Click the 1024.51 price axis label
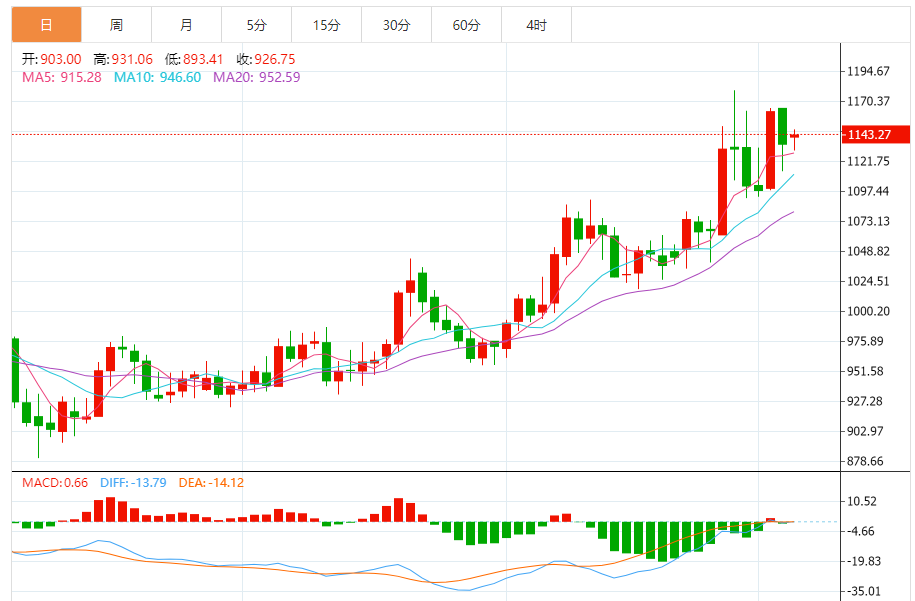This screenshot has height=601, width=915. click(x=868, y=281)
